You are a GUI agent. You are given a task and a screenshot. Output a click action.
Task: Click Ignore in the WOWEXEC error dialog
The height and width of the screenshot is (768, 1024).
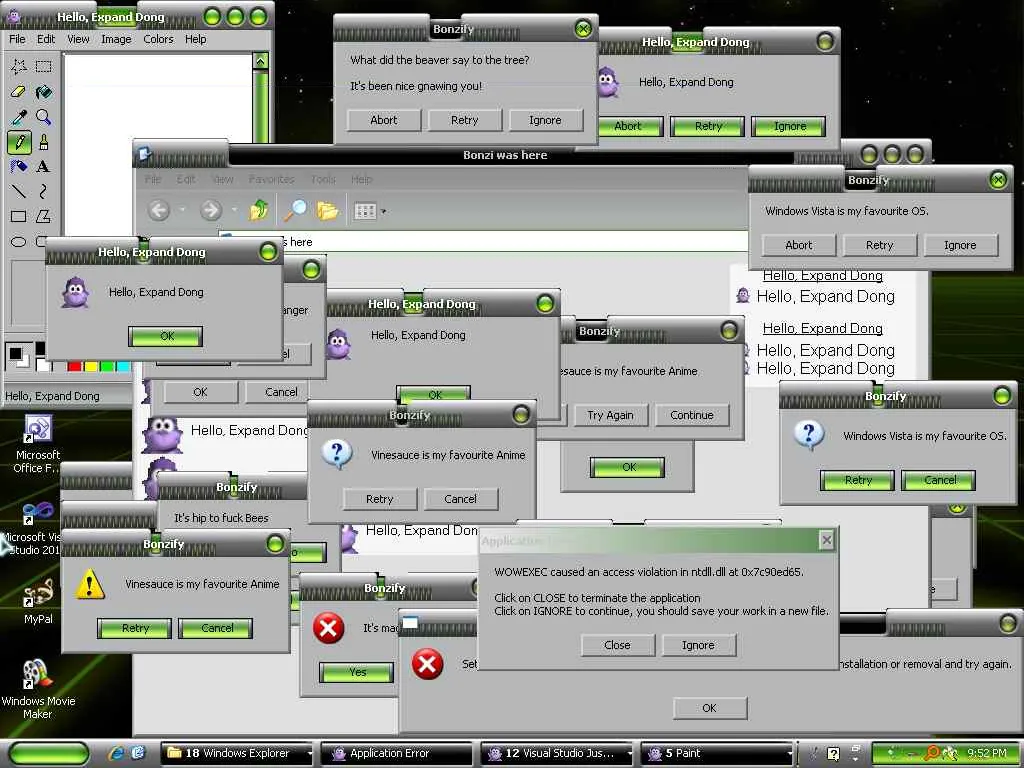tap(698, 645)
